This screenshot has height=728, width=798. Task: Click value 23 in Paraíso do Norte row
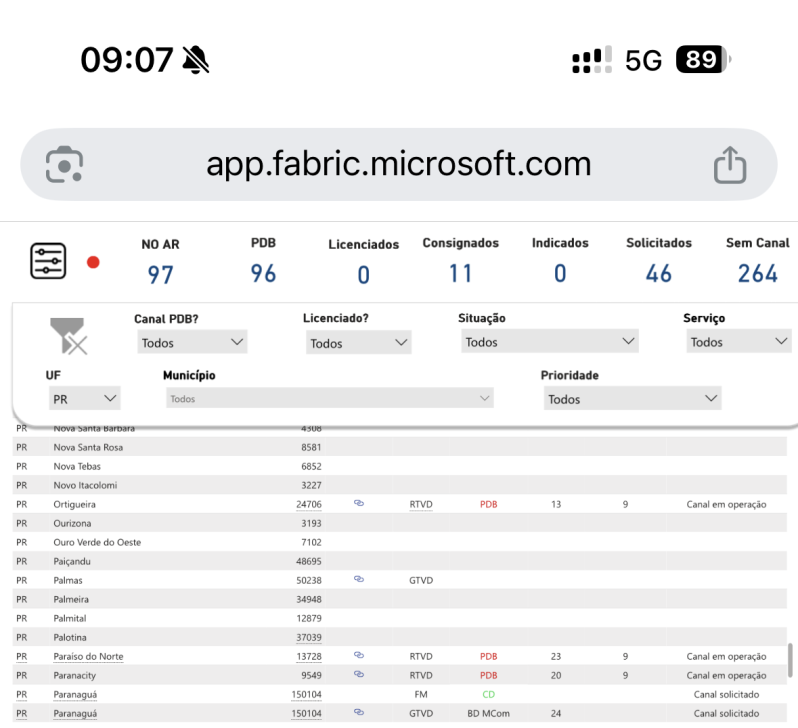coord(556,656)
